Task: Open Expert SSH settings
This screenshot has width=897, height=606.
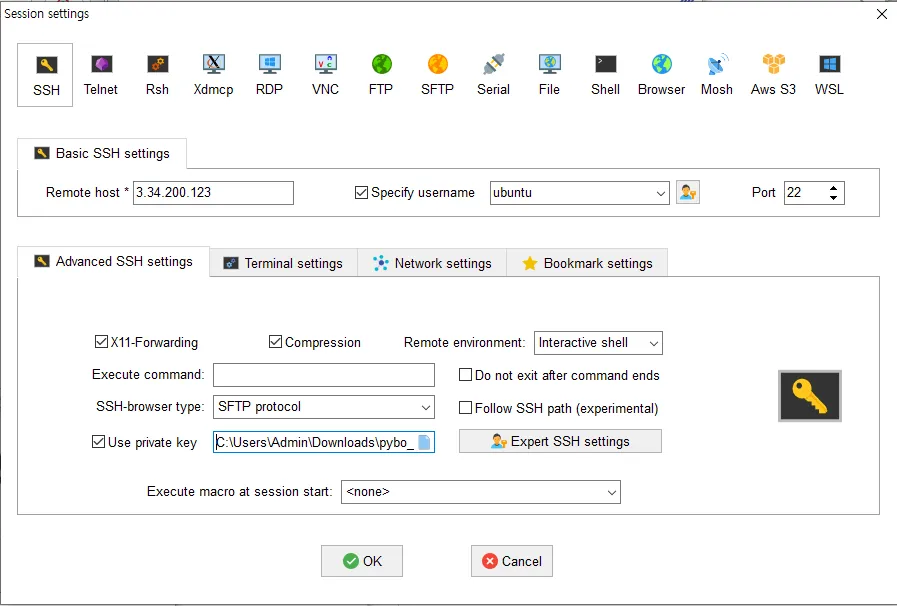Action: (x=560, y=441)
